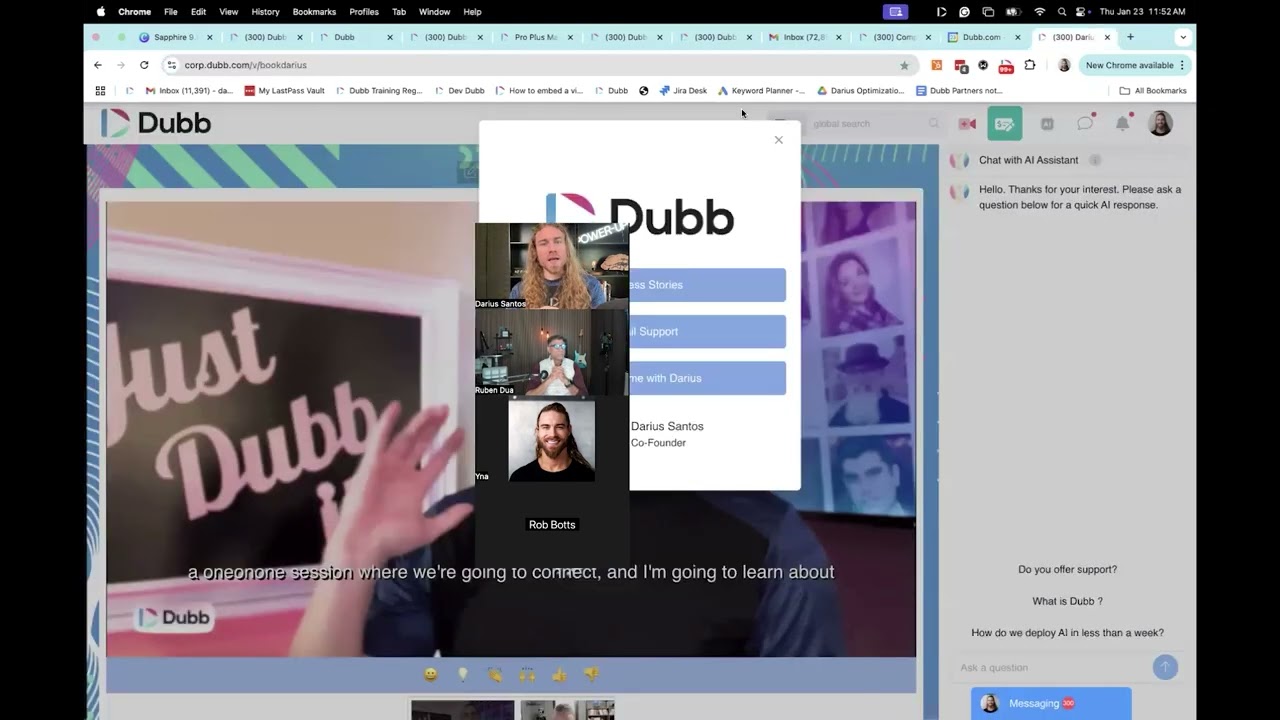Screen dimensions: 1280x720
Task: Send the question with the arrow button
Action: click(x=1165, y=667)
